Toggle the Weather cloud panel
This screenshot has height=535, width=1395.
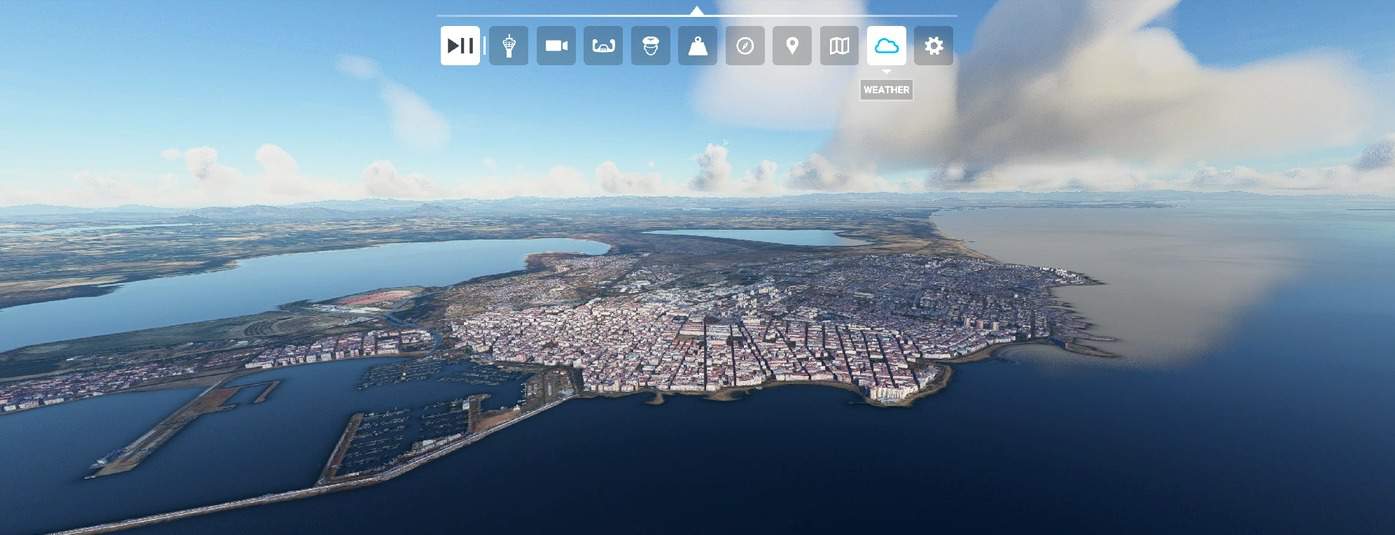pos(886,46)
